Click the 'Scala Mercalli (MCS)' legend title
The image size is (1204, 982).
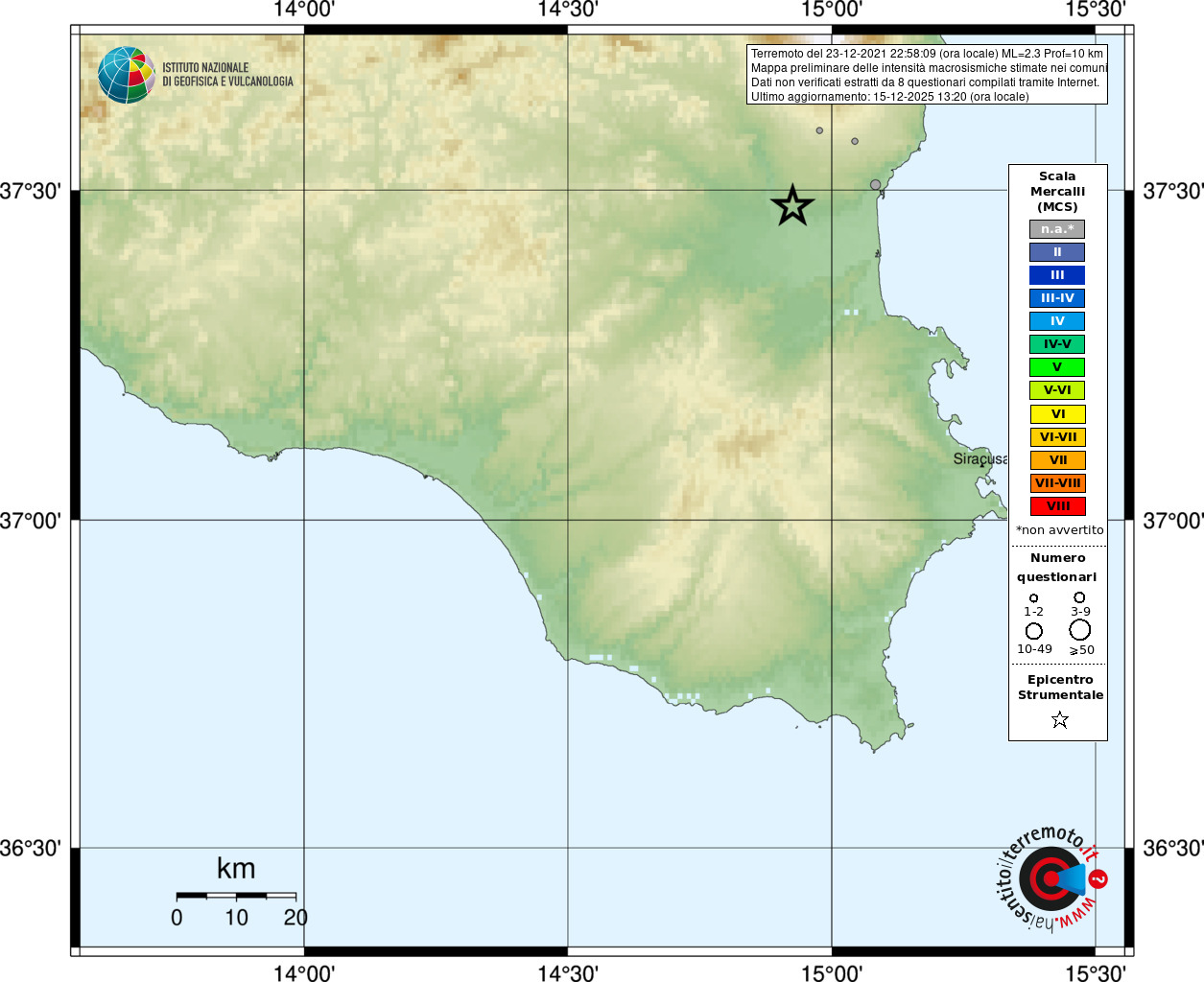[x=1057, y=192]
